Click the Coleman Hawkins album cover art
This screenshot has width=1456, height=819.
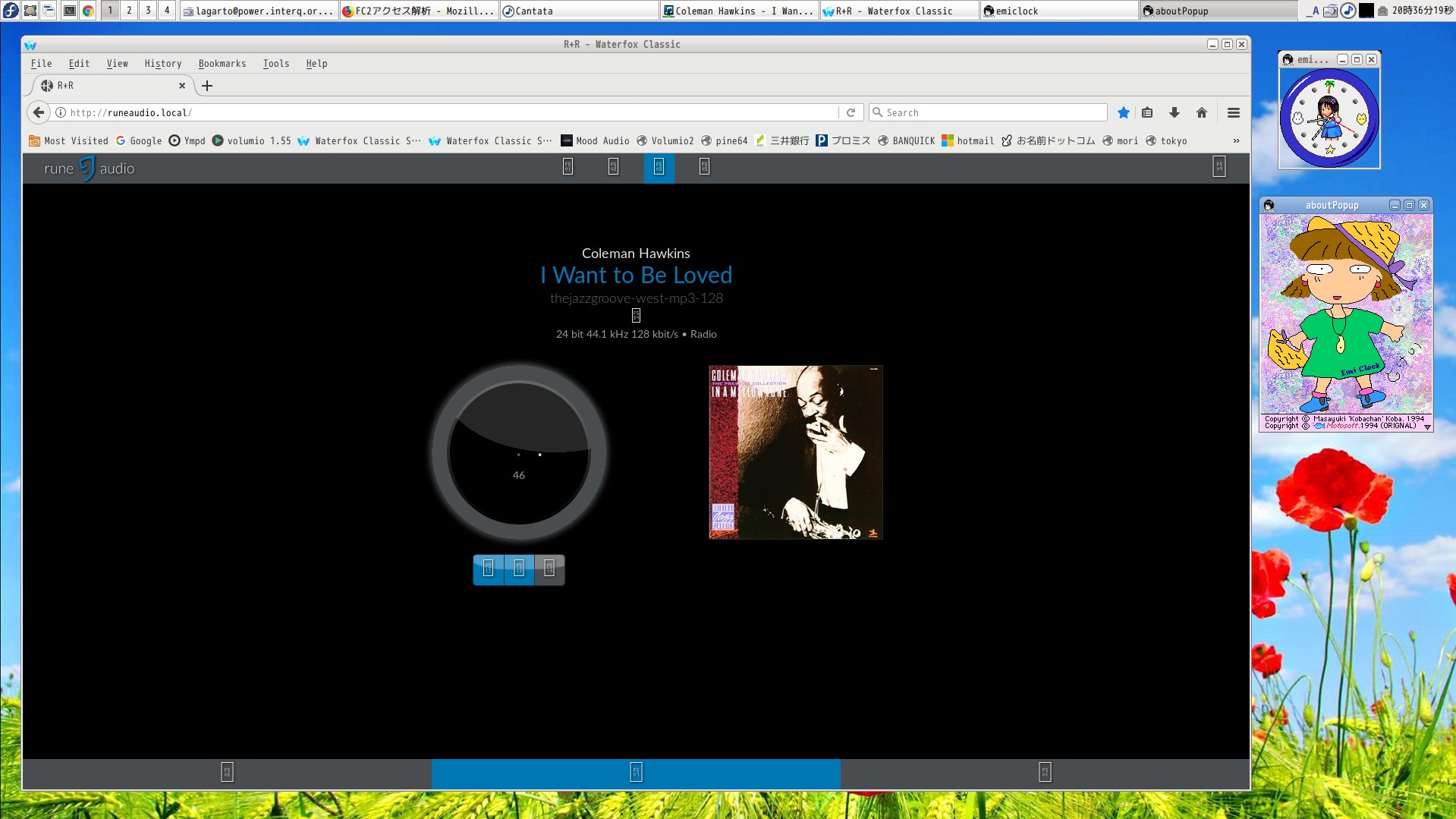coord(795,452)
